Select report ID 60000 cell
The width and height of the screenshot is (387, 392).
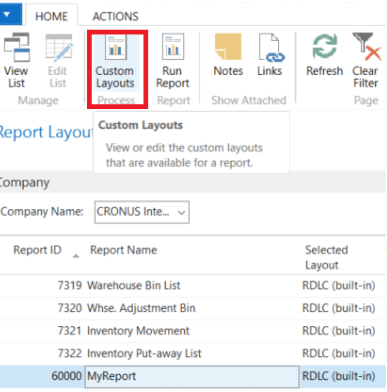(66, 376)
